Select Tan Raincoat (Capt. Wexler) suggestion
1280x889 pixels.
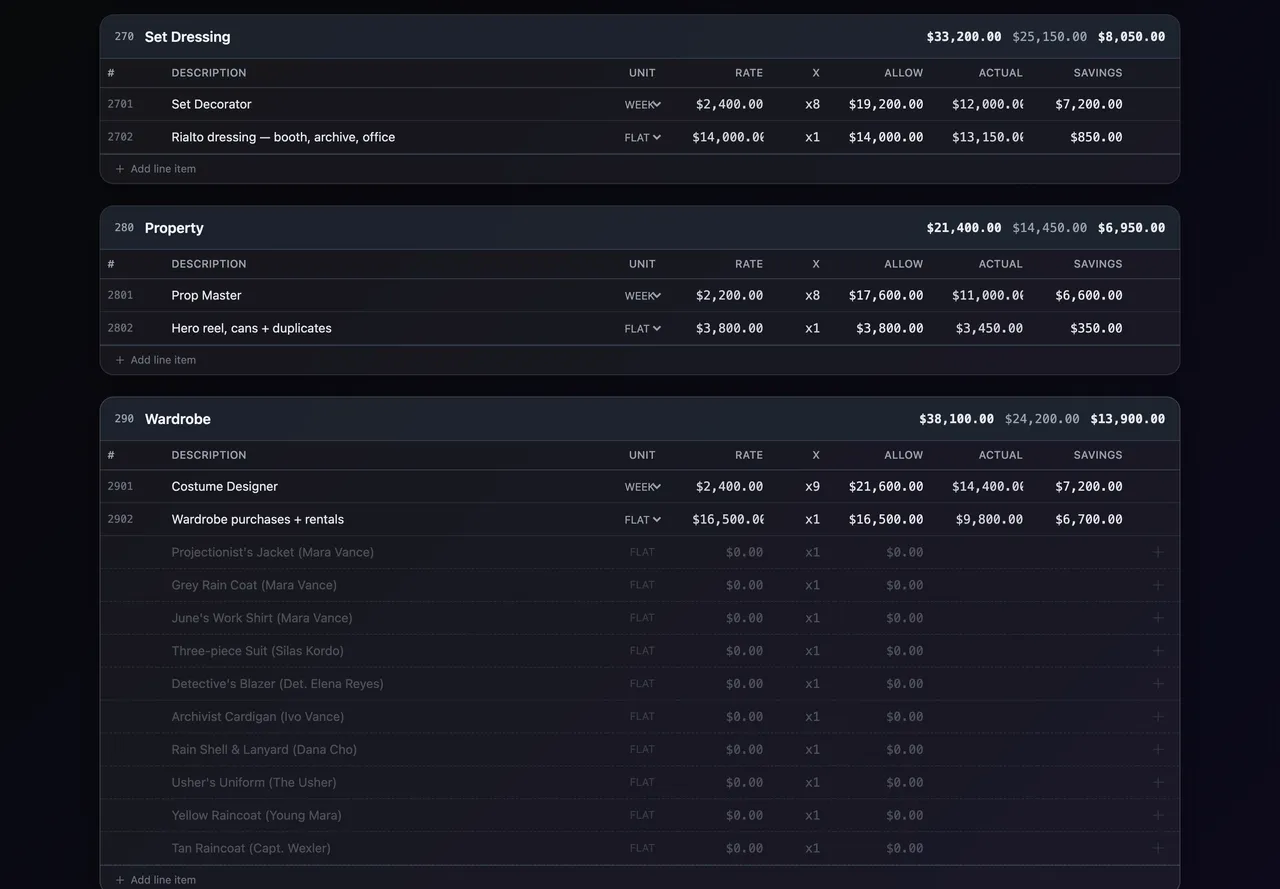pos(250,848)
